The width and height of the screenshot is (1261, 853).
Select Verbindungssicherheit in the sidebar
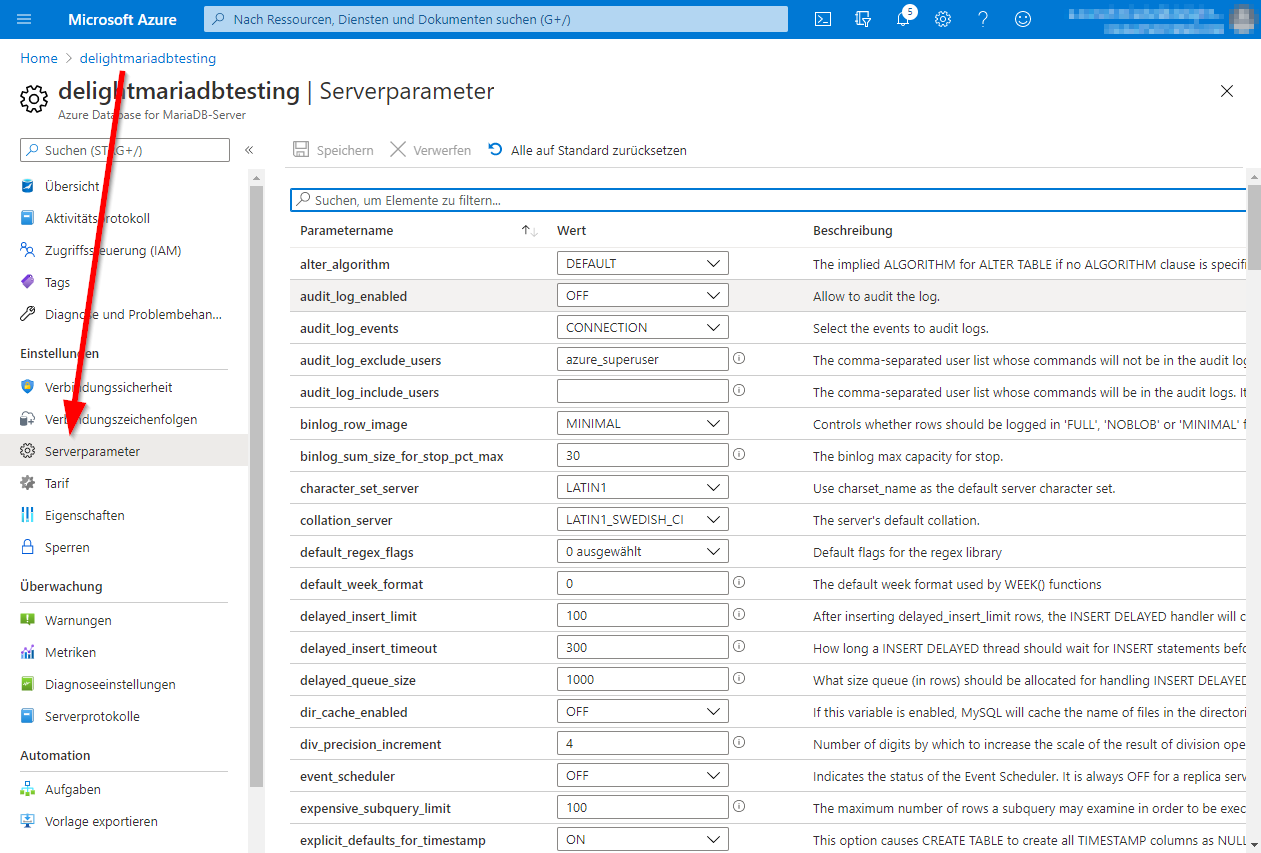[x=108, y=387]
